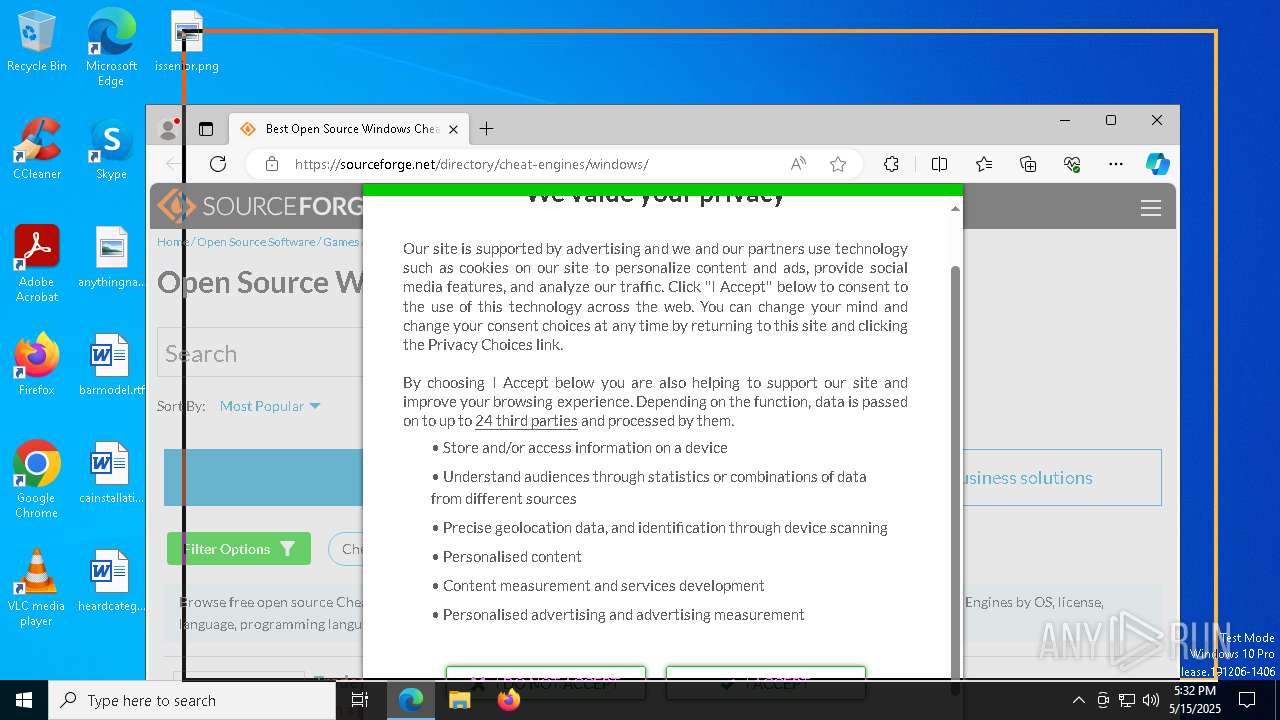
Task: Open File Explorer from the taskbar
Action: [459, 700]
